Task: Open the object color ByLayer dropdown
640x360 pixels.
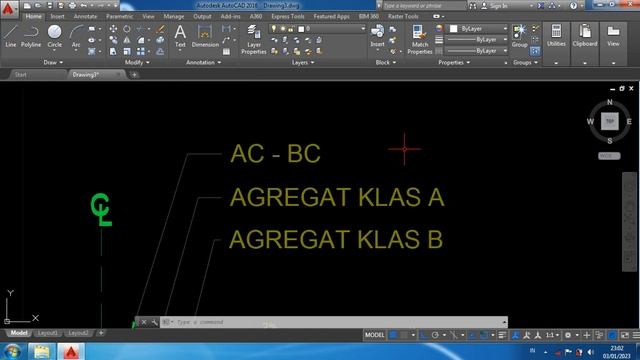Action: [478, 29]
